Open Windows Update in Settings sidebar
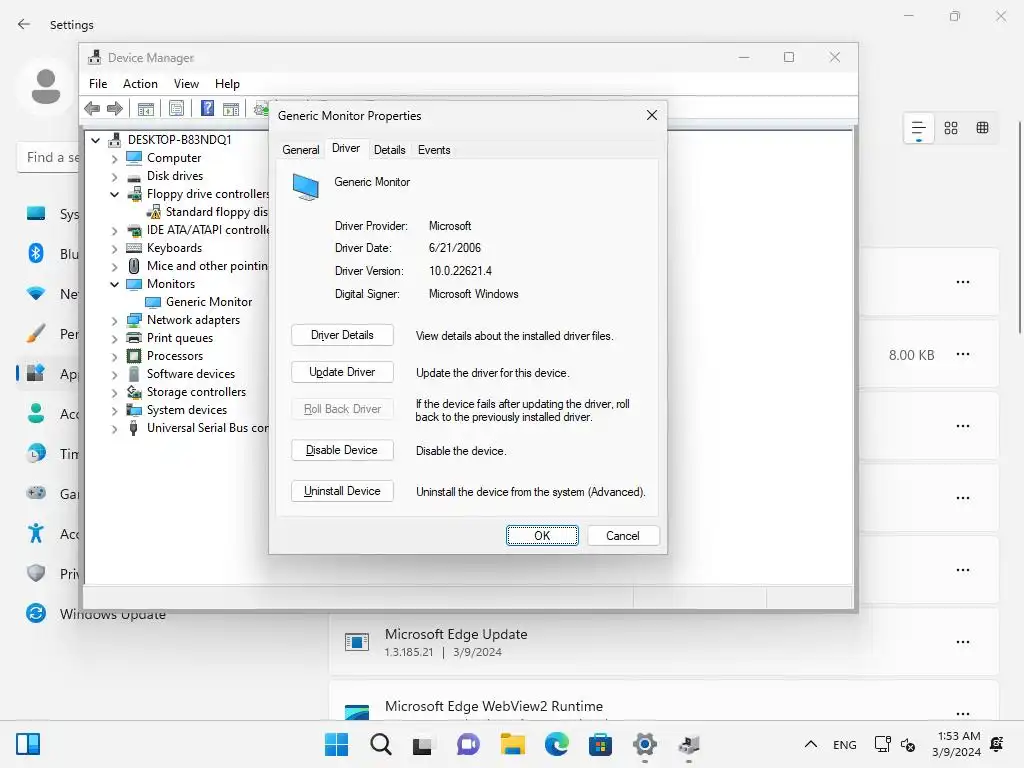This screenshot has width=1024, height=768. tap(96, 613)
